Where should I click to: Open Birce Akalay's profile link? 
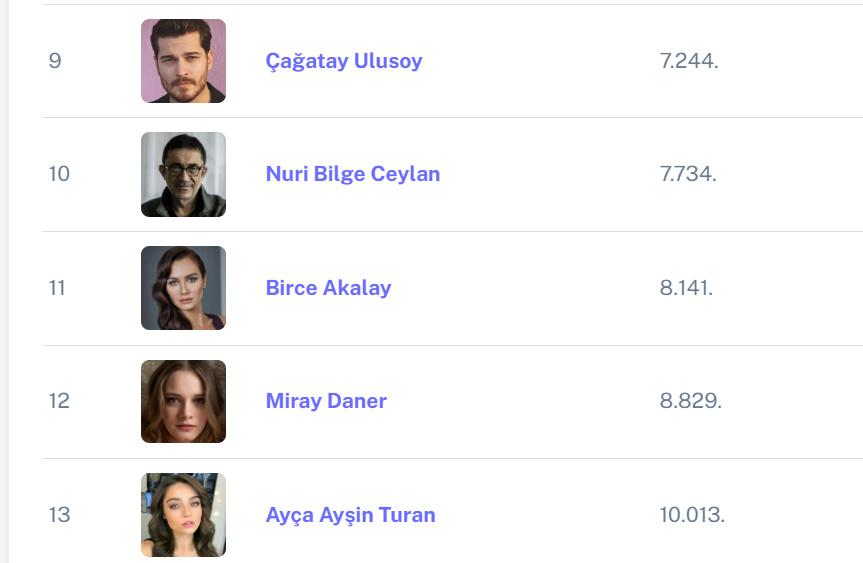pyautogui.click(x=328, y=288)
